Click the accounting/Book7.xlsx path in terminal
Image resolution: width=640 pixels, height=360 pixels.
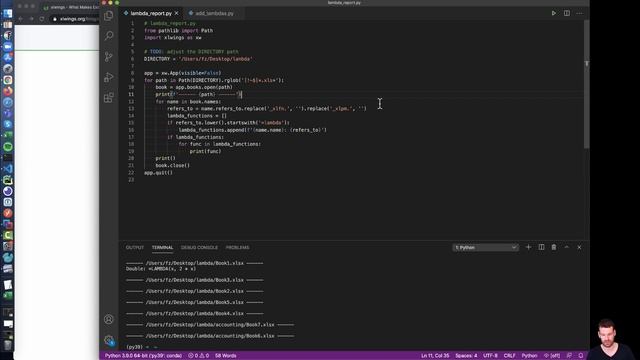click(210, 325)
